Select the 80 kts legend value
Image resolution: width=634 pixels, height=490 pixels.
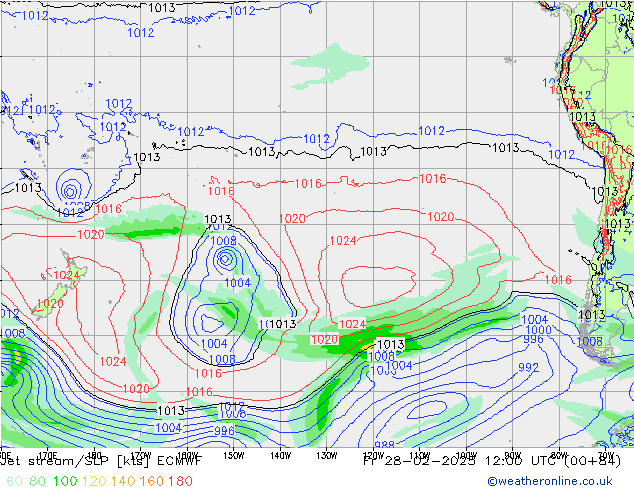coord(37,481)
